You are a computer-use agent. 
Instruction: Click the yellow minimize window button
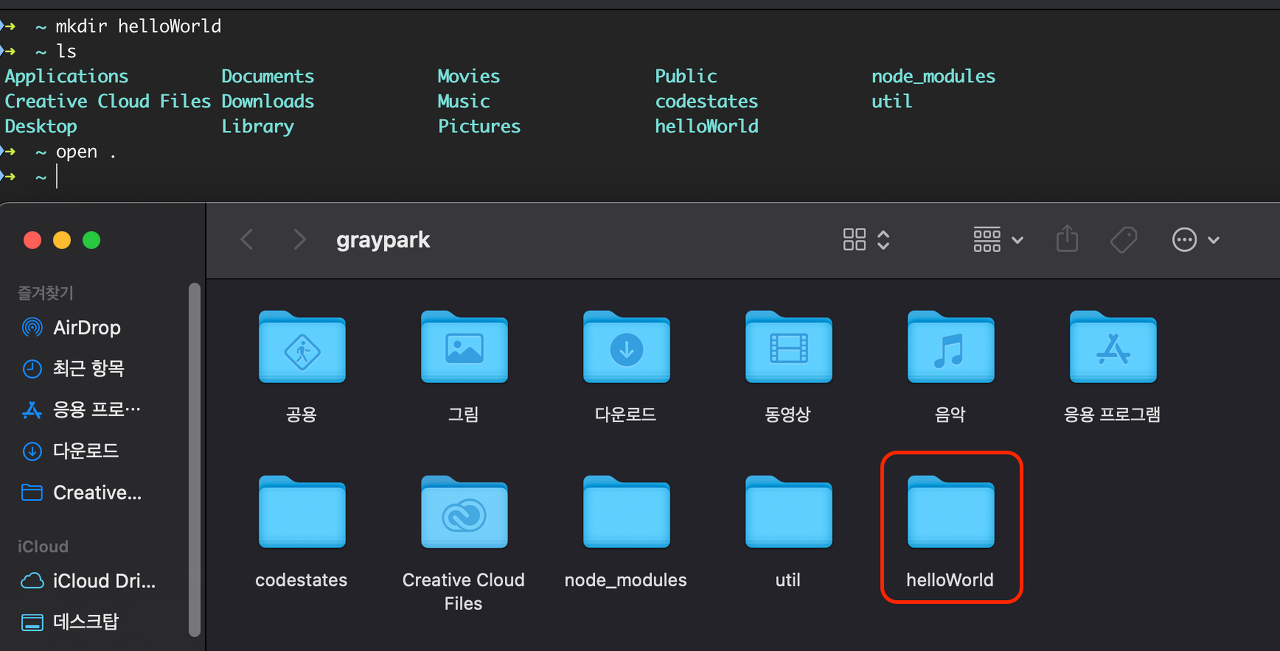(x=62, y=240)
